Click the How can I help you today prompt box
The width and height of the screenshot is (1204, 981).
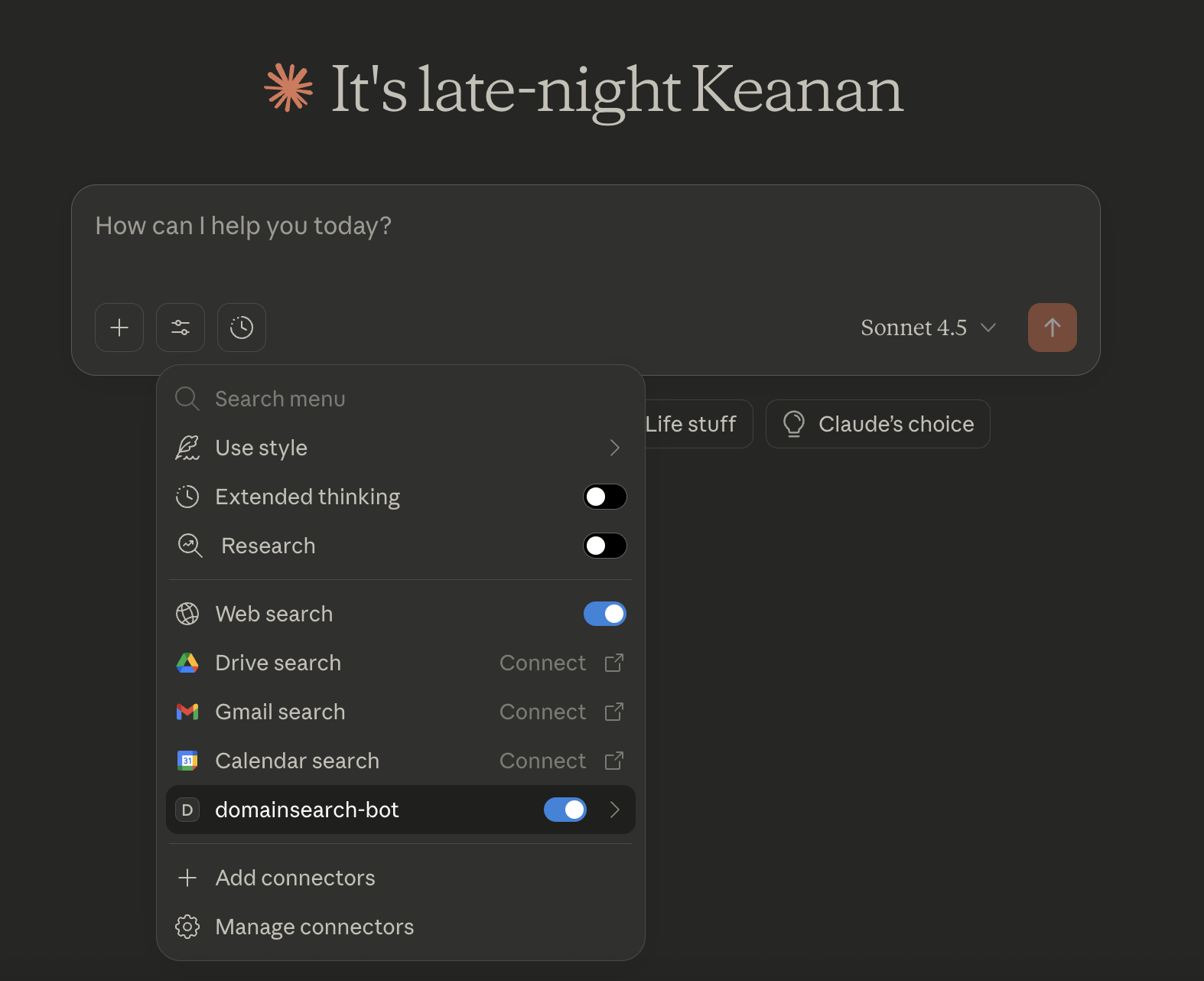coord(586,227)
